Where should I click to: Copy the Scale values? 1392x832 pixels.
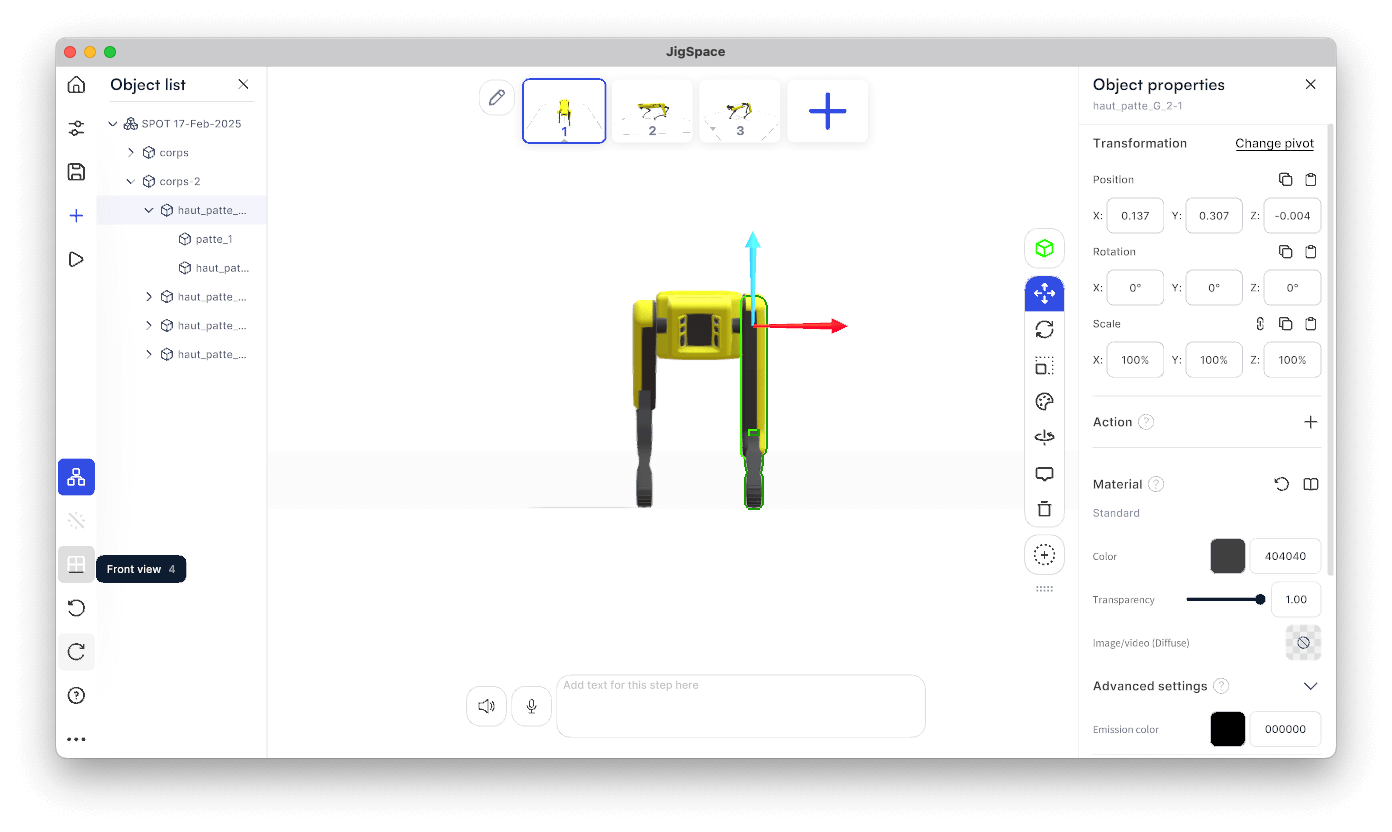[x=1285, y=324]
